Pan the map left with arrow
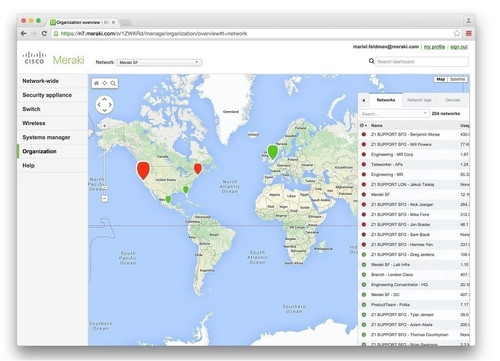 (99, 105)
